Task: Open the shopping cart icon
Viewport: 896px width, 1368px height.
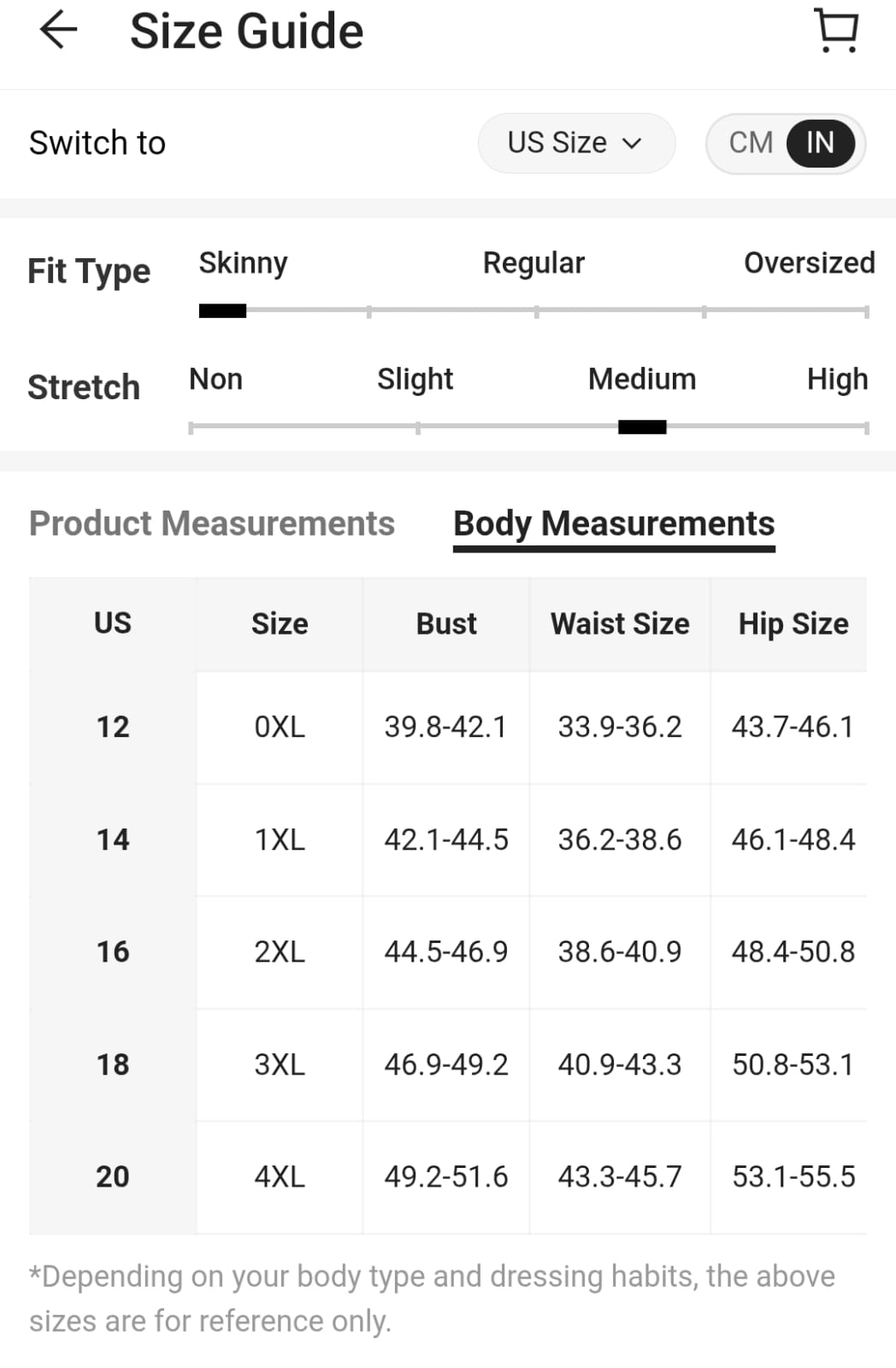Action: [837, 31]
